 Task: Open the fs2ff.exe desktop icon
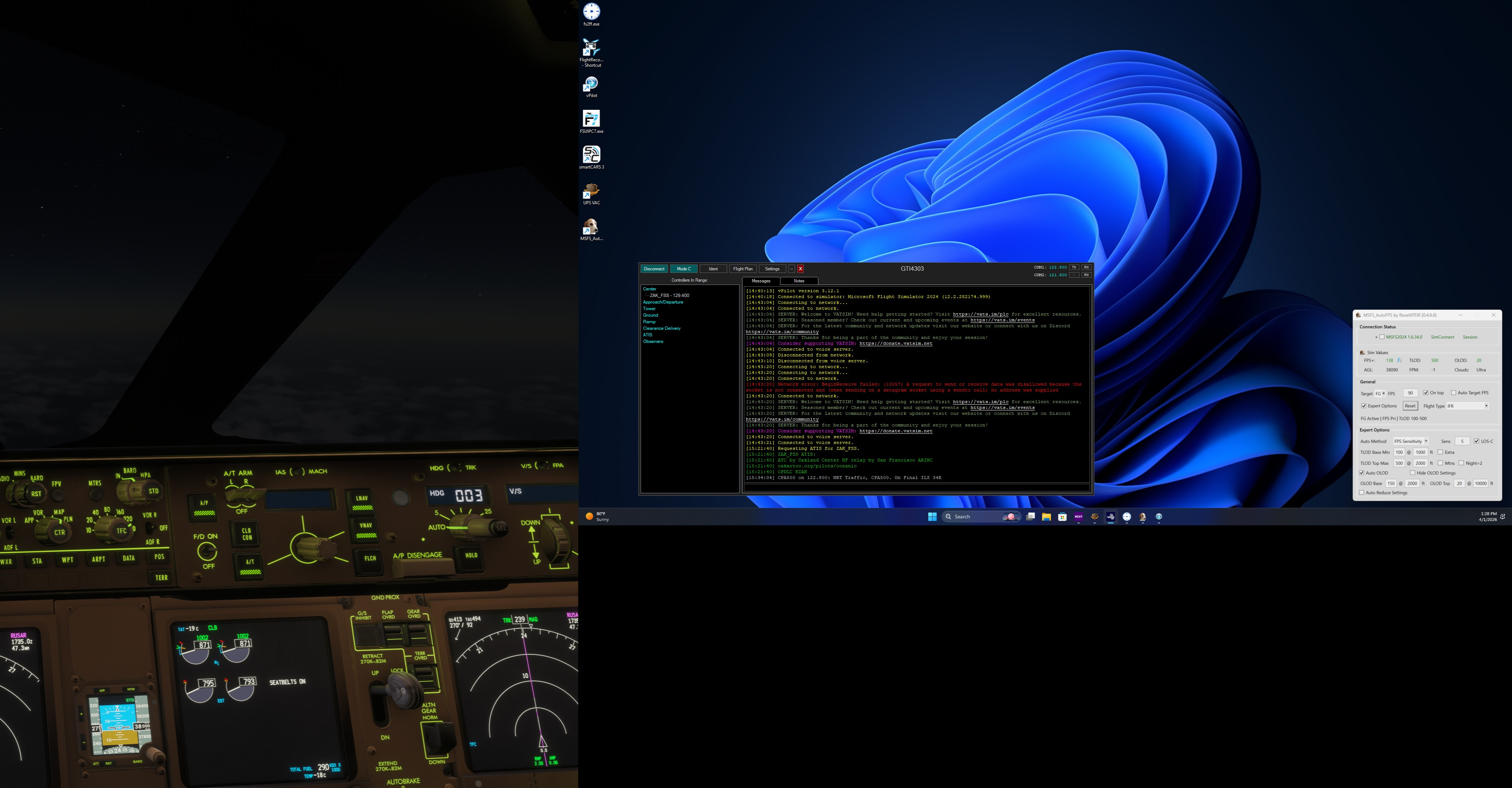(591, 15)
